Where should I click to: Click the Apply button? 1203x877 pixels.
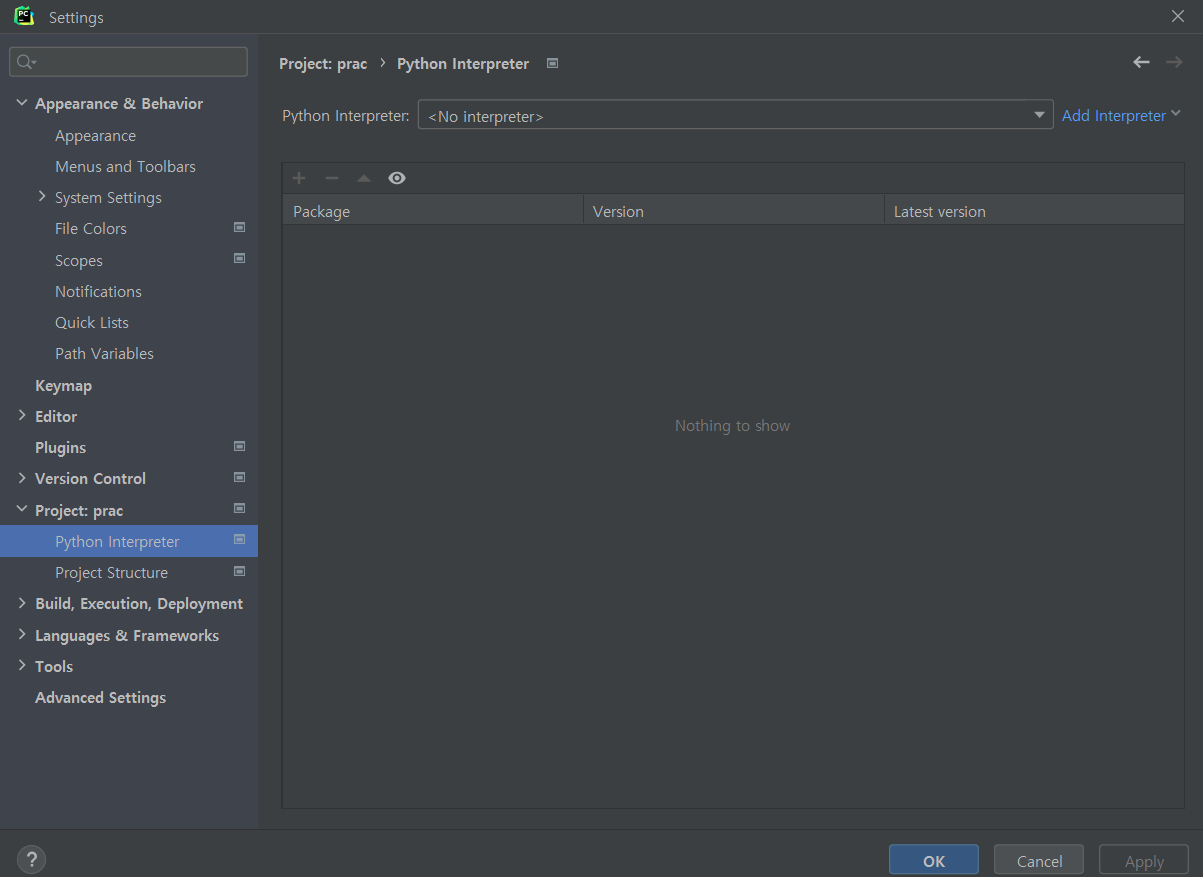1144,861
